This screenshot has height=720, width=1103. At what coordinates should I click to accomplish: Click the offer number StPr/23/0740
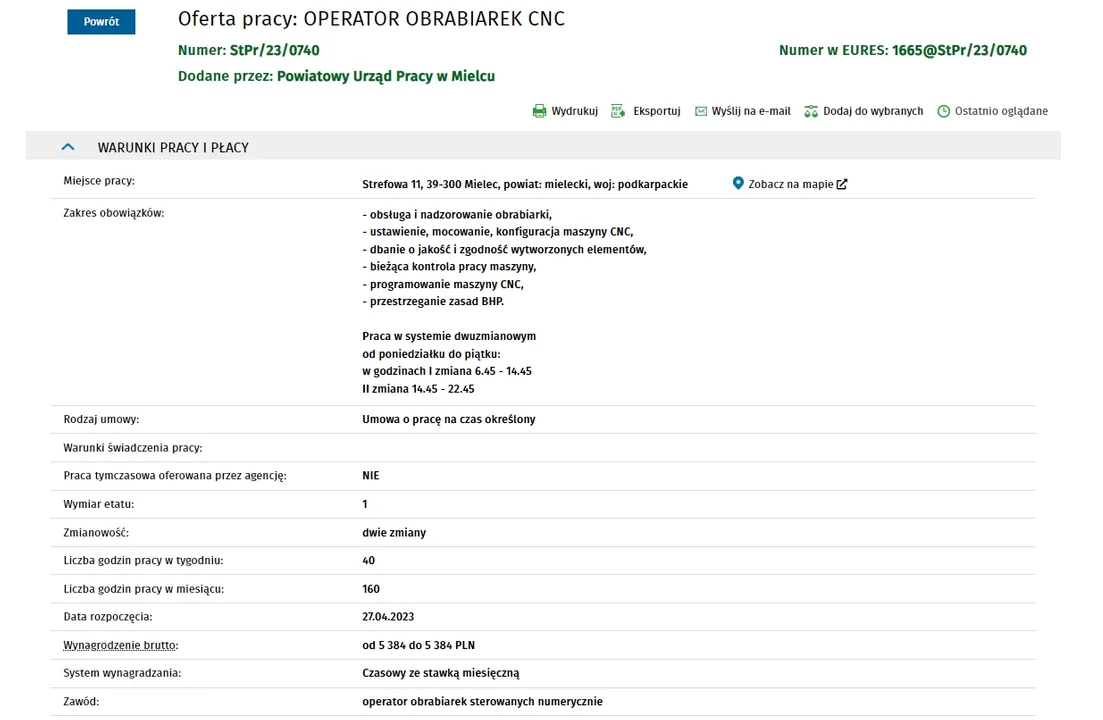pos(275,50)
